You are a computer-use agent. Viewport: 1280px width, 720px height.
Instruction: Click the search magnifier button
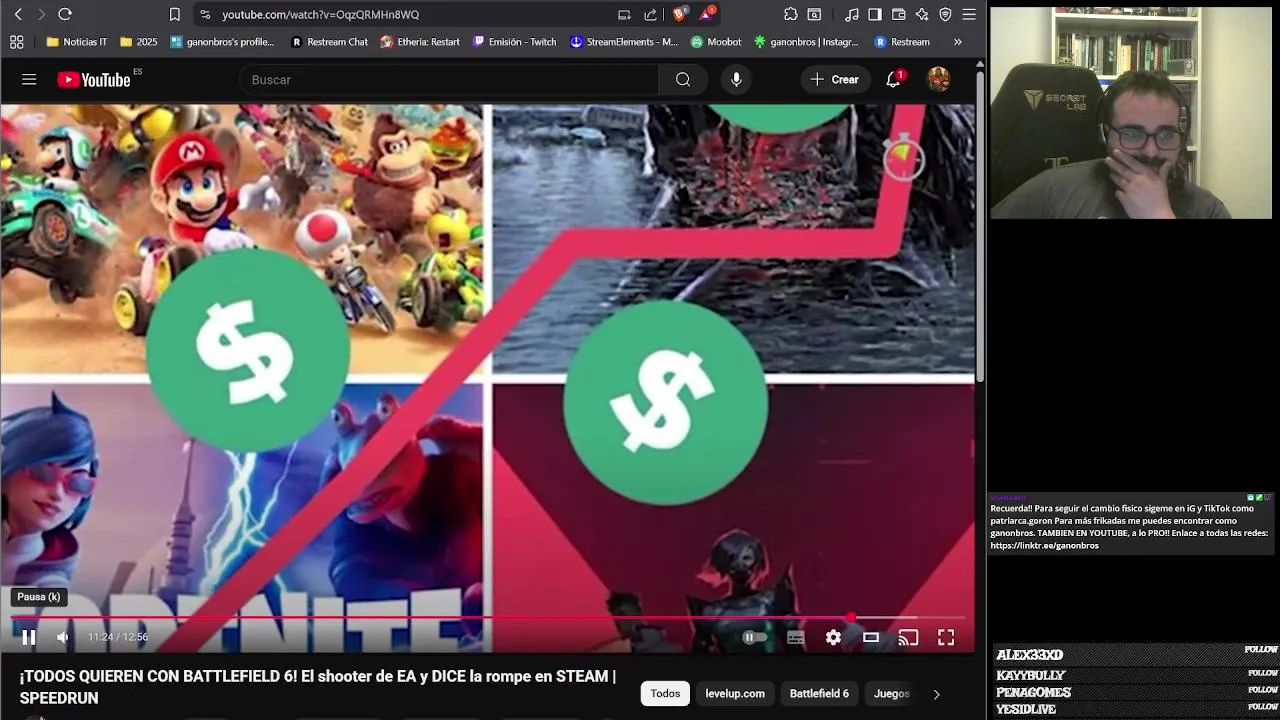tap(683, 79)
